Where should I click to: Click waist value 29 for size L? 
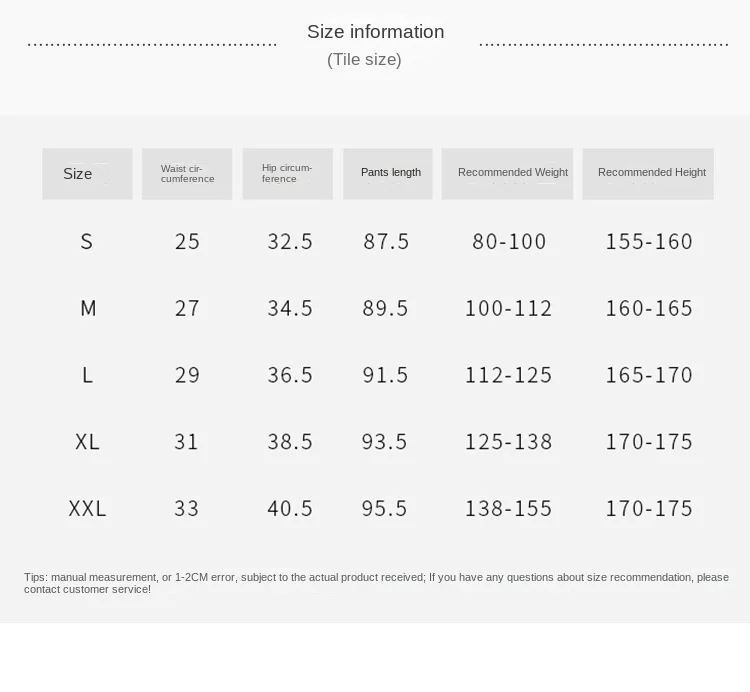[x=187, y=375]
